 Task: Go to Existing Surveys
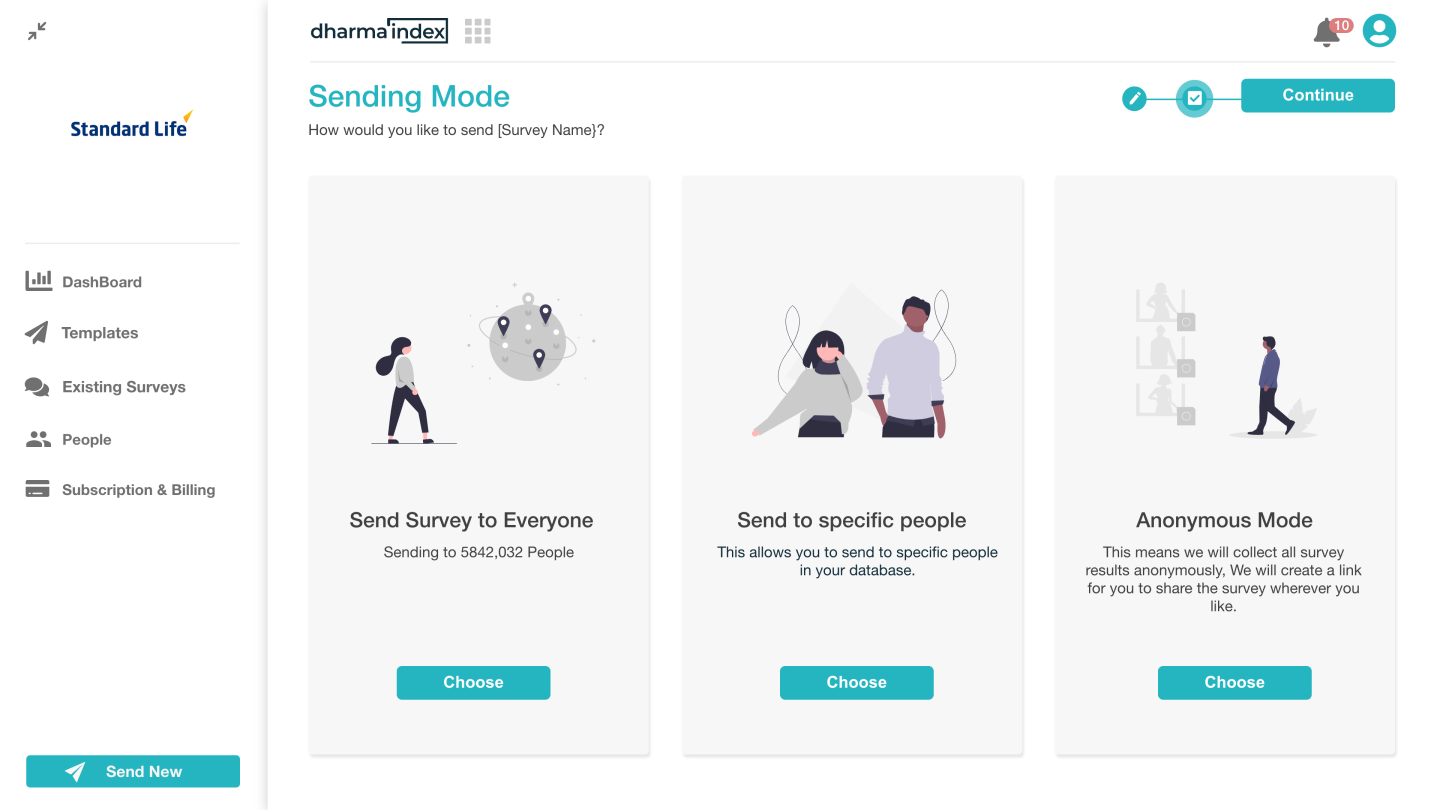pos(124,387)
